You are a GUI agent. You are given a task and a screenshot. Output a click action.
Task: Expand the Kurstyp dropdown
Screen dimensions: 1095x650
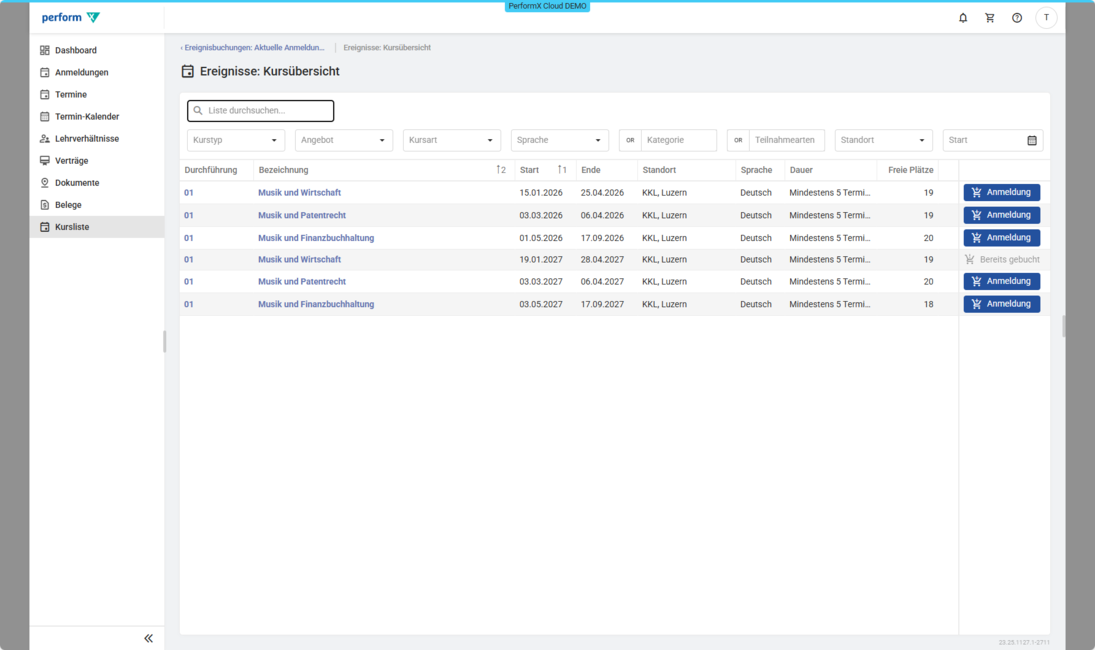(x=236, y=141)
